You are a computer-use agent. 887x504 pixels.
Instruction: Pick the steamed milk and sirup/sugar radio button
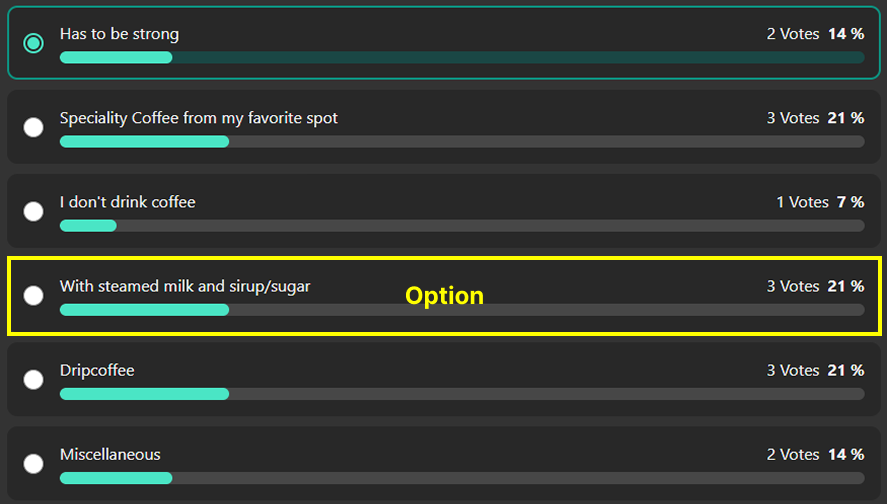click(x=34, y=295)
